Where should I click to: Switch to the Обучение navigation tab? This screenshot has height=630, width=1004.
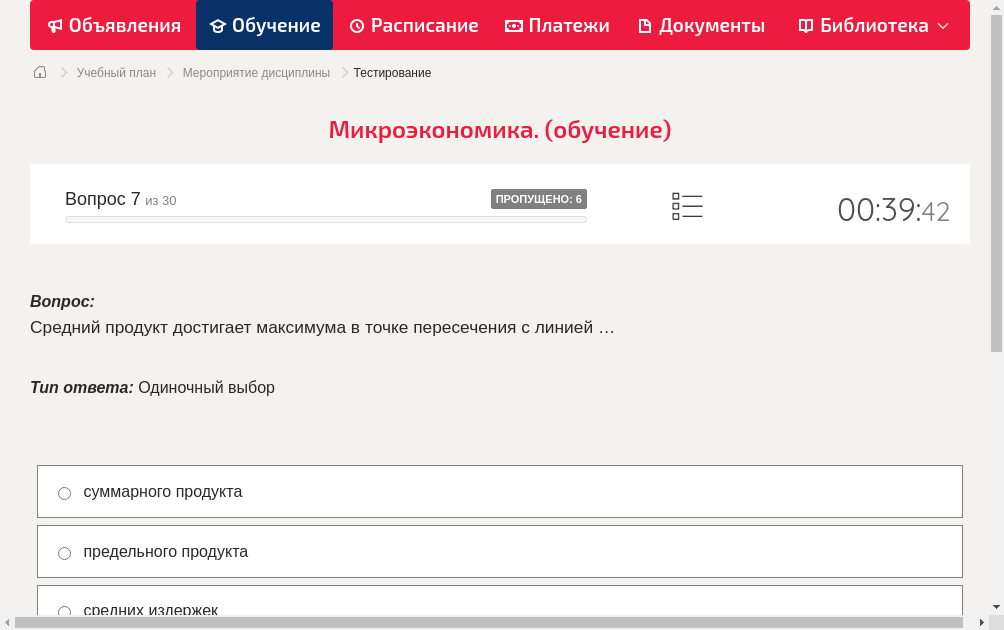[x=264, y=25]
